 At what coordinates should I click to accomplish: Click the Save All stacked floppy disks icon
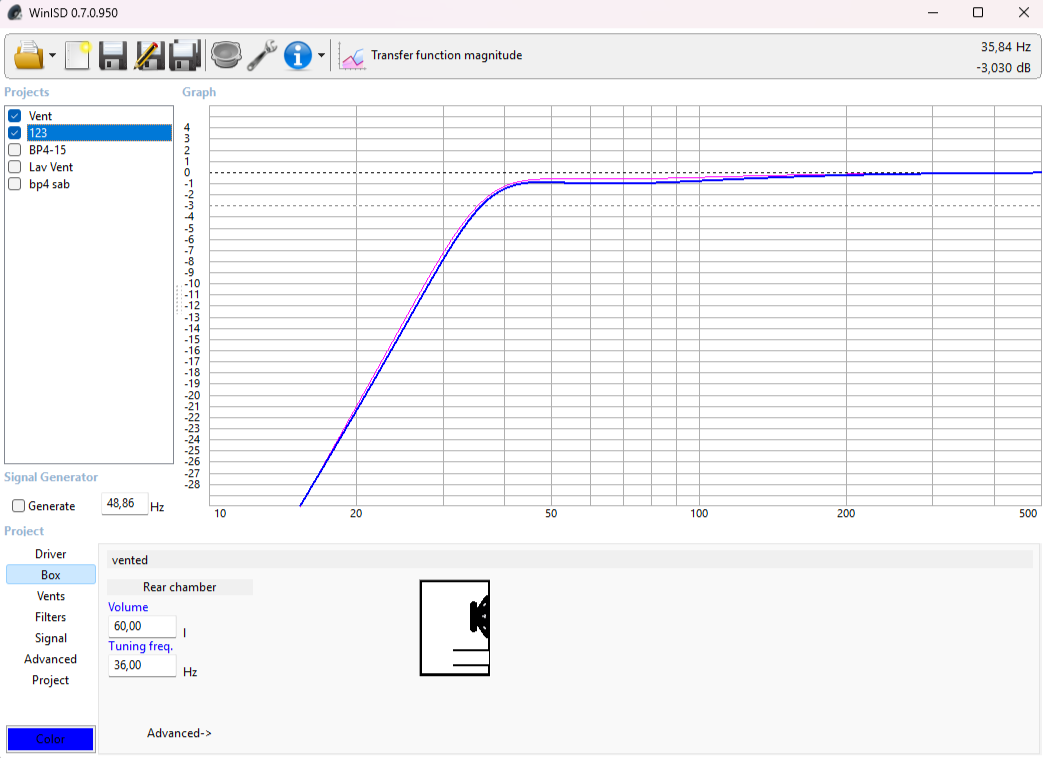point(185,55)
